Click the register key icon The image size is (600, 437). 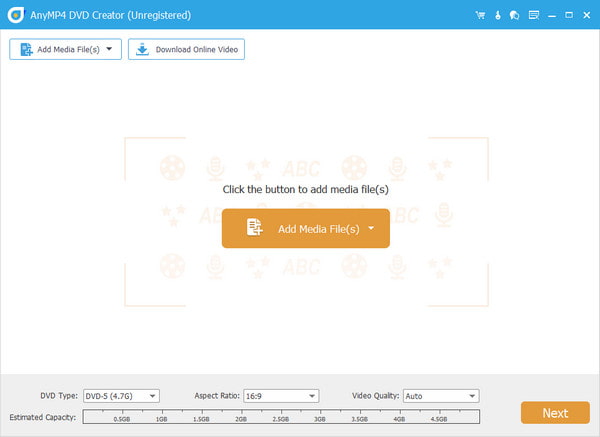click(x=497, y=15)
